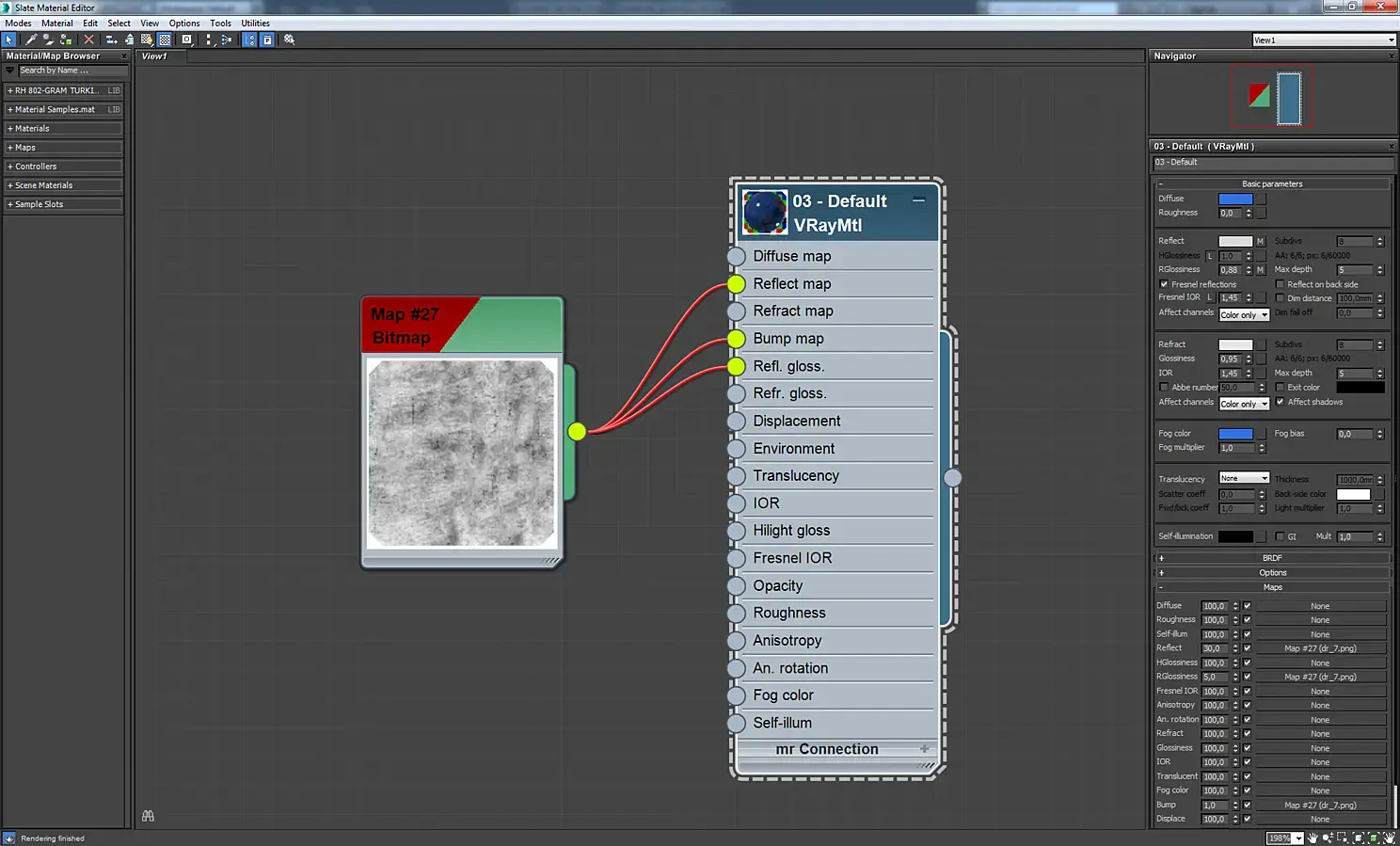Pick material from object with eyedropper icon
The width and height of the screenshot is (1400, 846).
31,40
